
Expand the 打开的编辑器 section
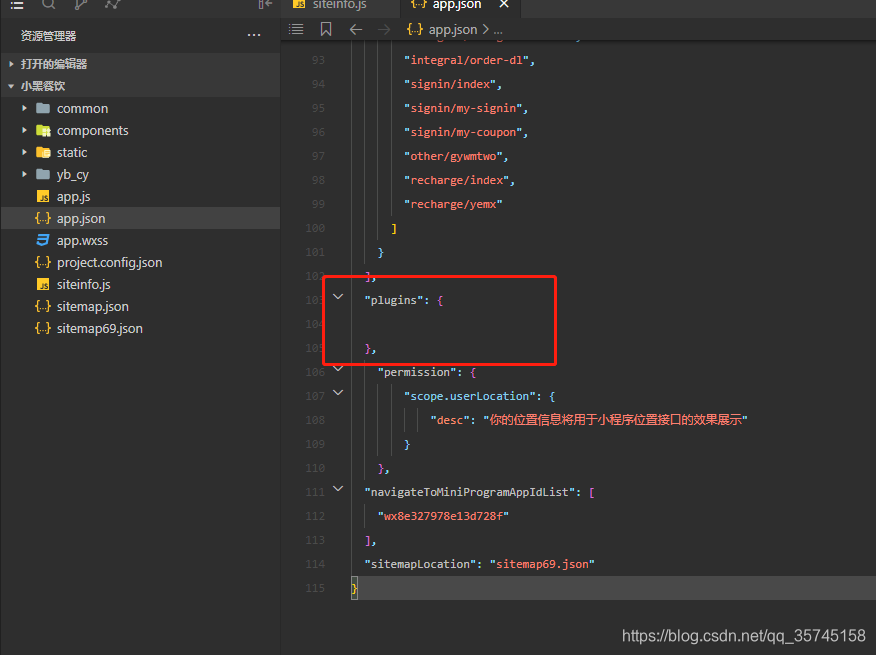[x=11, y=64]
